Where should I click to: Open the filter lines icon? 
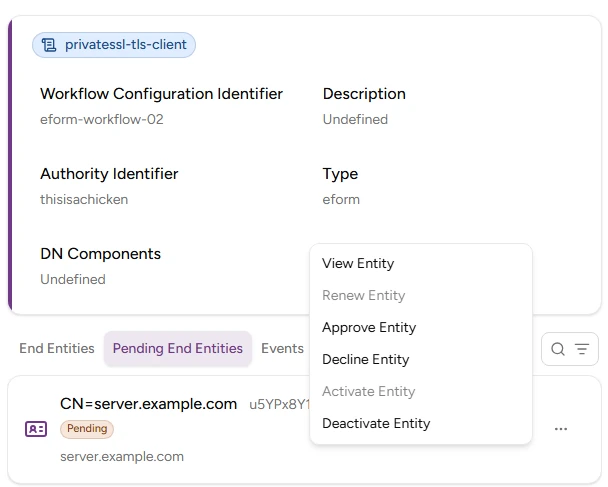(581, 349)
